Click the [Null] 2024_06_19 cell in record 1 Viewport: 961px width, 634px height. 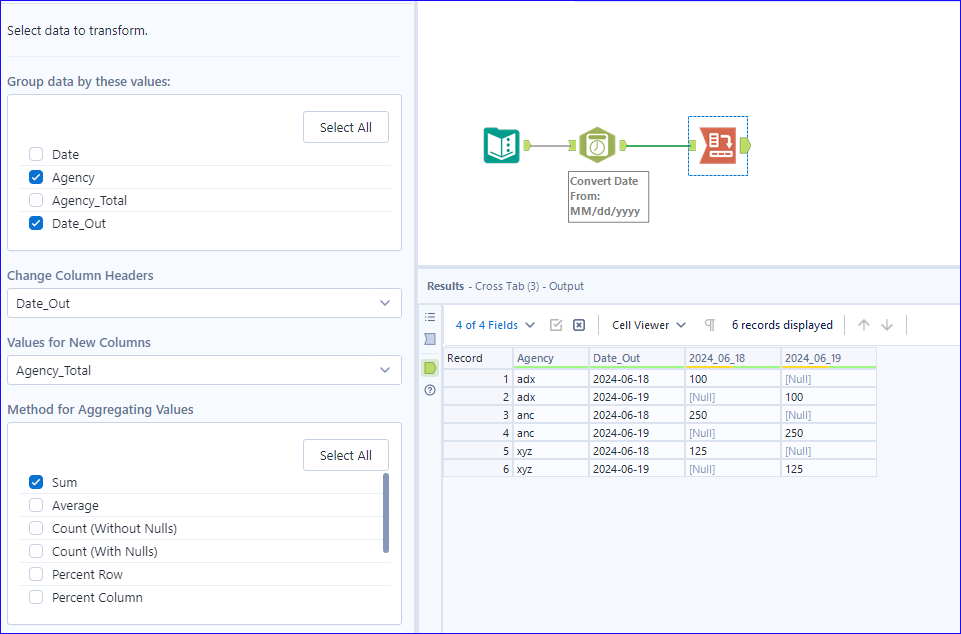pos(829,379)
